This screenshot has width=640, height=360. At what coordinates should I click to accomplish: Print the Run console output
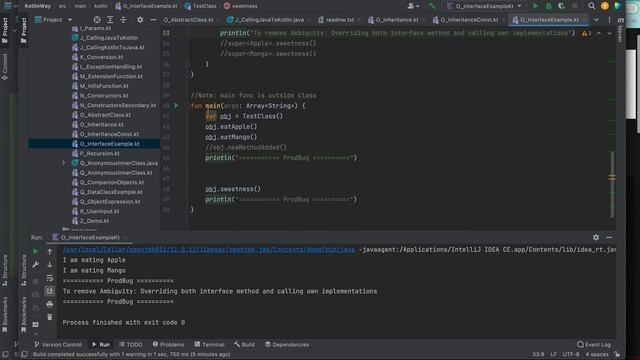click(x=50, y=304)
